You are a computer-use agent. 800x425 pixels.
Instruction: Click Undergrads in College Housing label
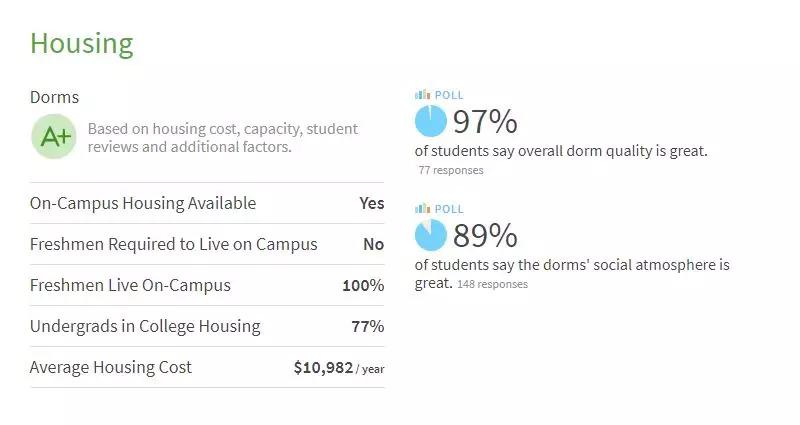pyautogui.click(x=145, y=326)
